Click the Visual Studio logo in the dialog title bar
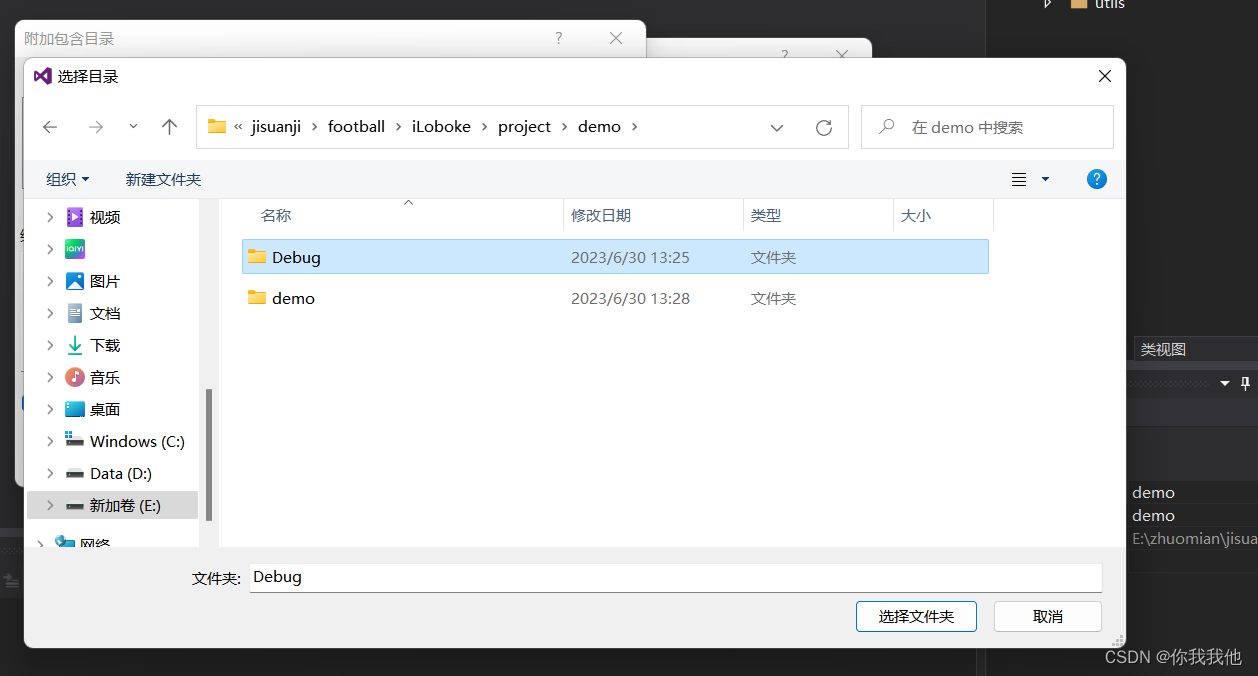 (x=42, y=75)
